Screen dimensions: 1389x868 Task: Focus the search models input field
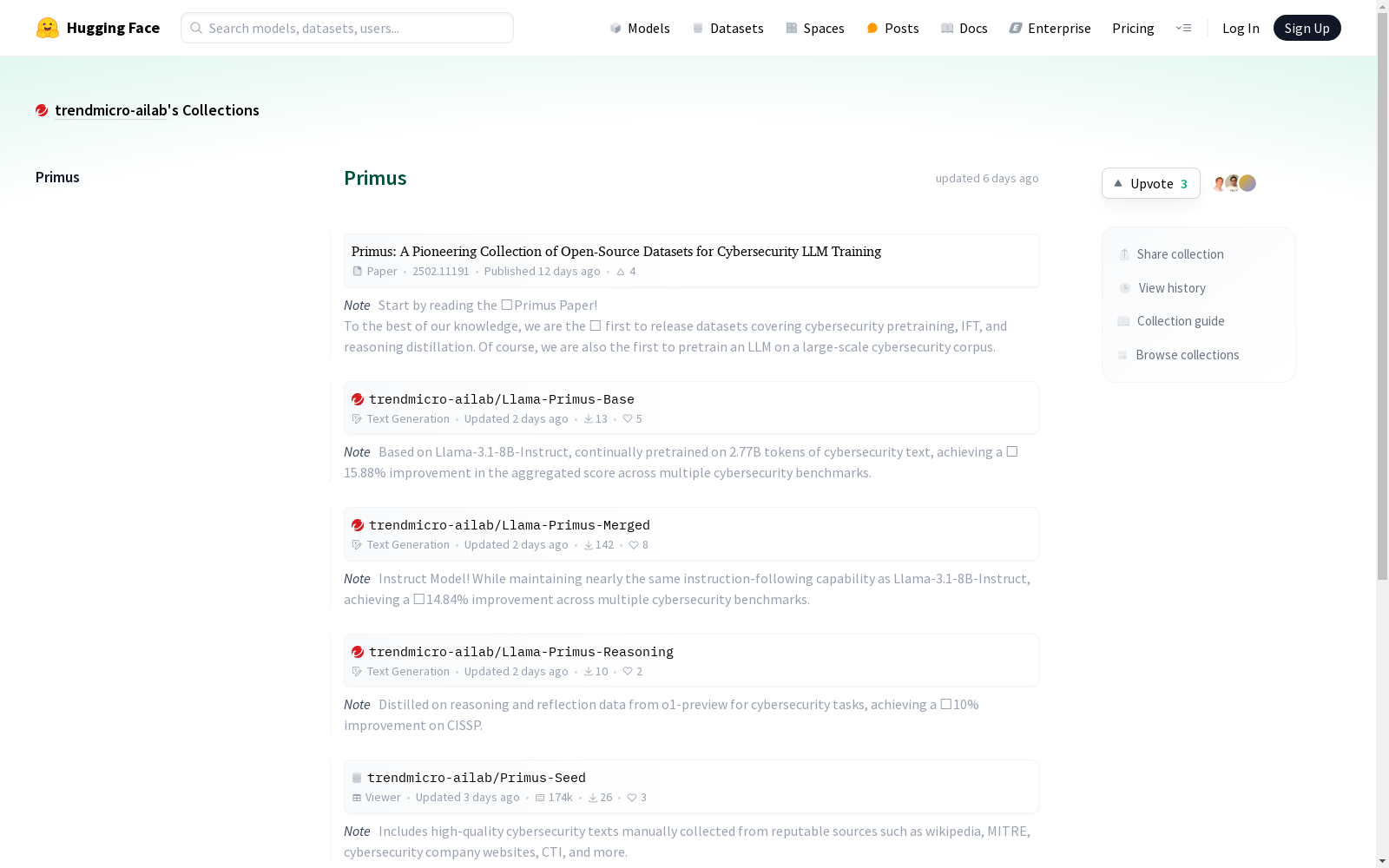point(347,28)
